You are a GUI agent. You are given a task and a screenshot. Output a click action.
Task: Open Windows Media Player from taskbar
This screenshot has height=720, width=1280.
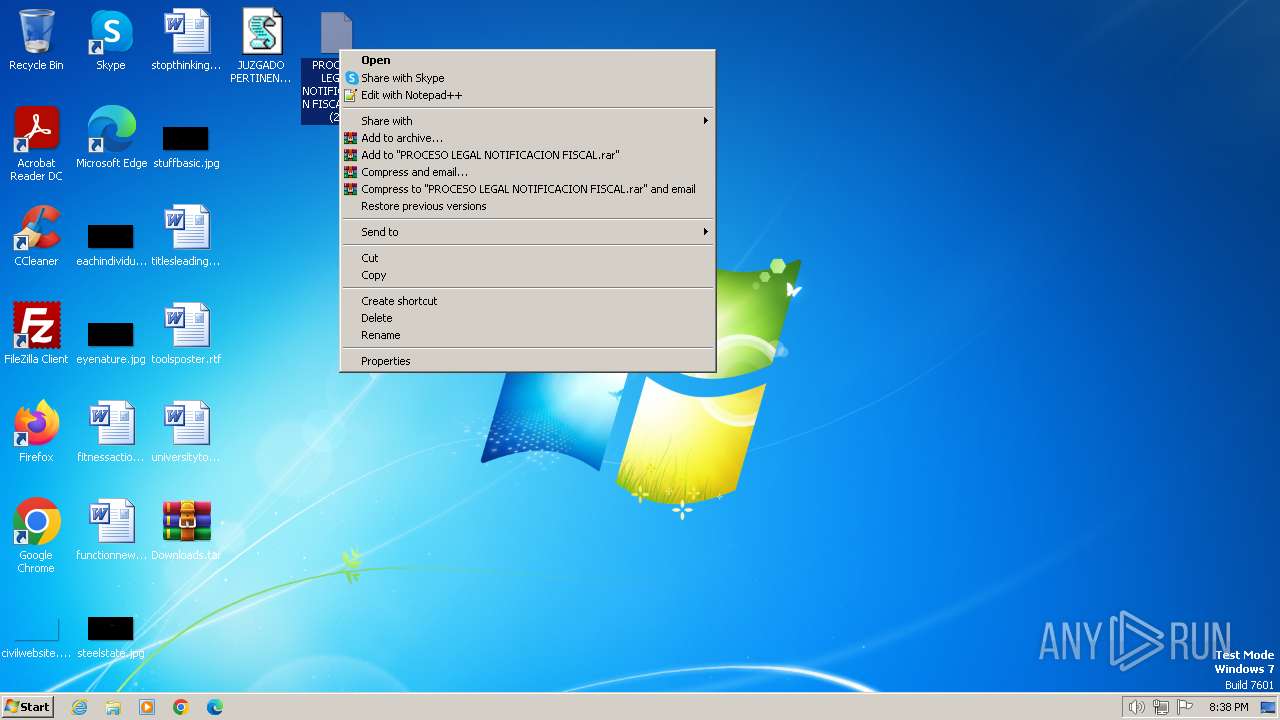(147, 707)
